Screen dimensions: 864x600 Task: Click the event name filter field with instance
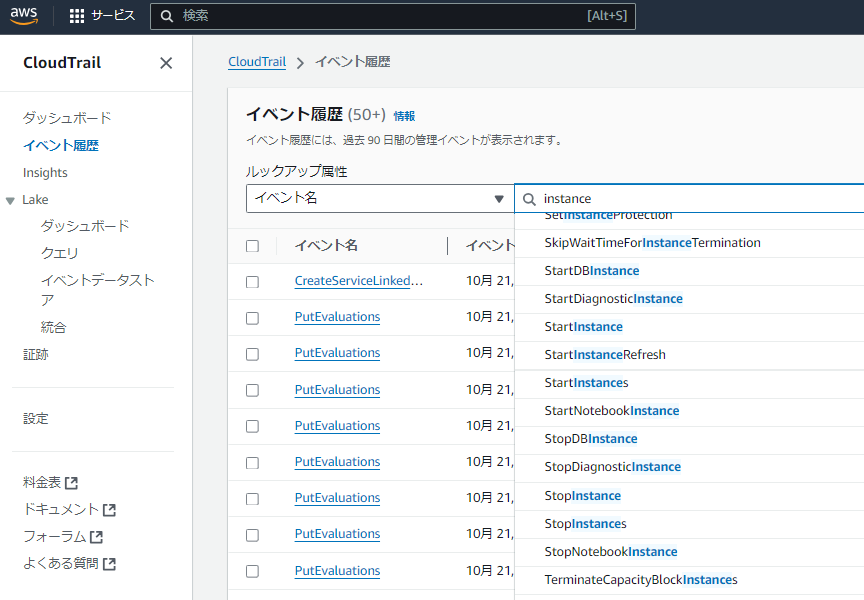pos(689,198)
